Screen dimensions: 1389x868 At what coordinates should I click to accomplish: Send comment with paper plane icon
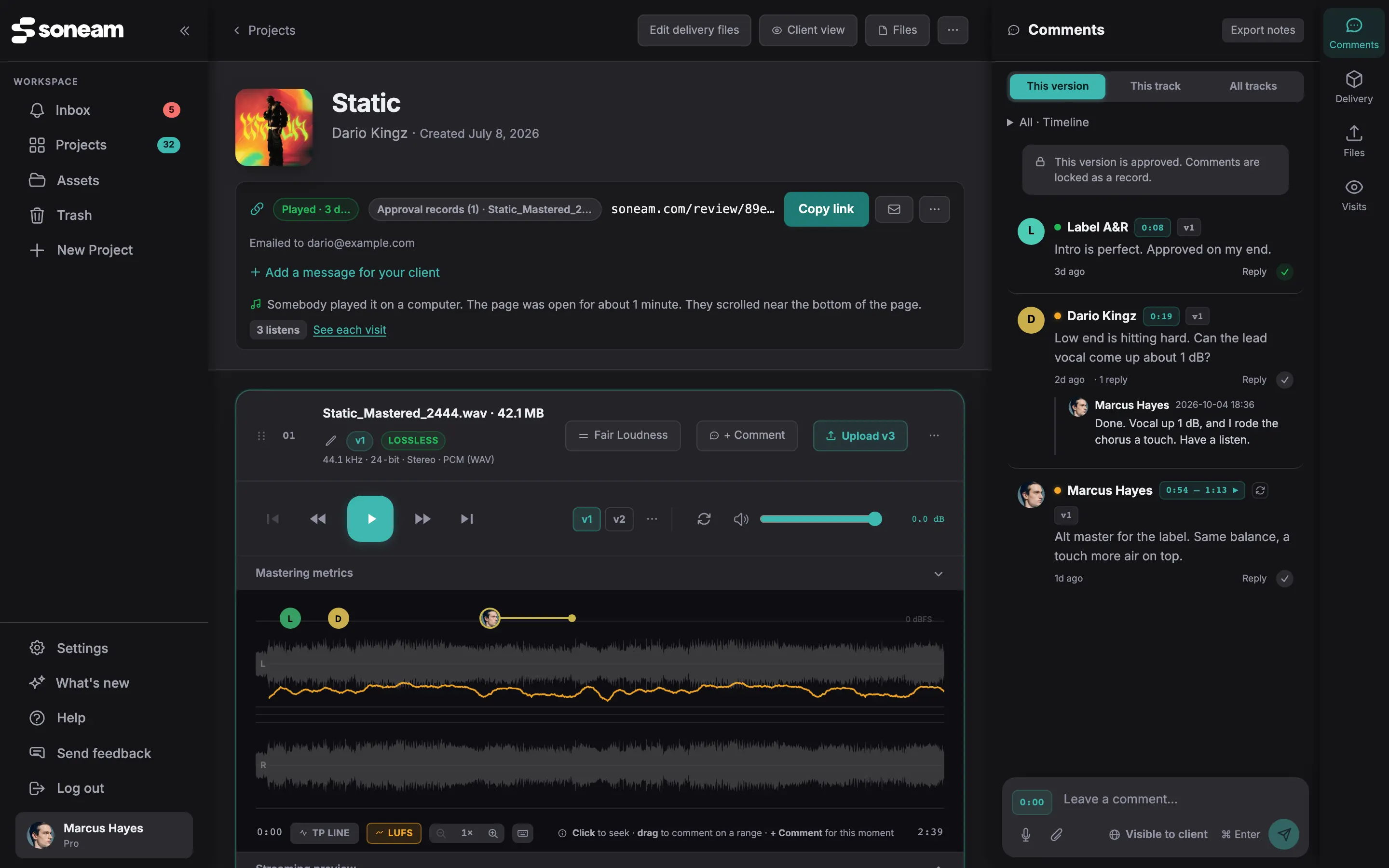tap(1283, 834)
